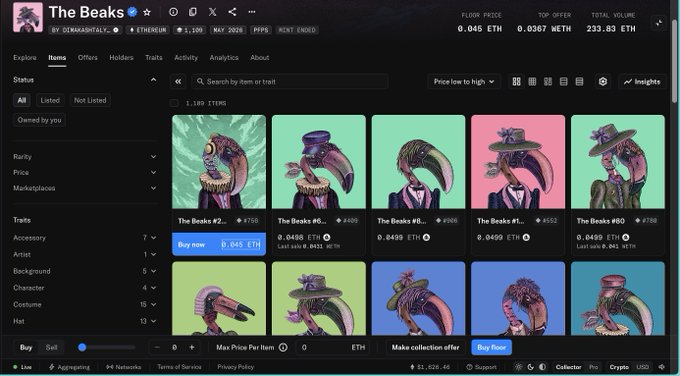Viewport: 680px width, 376px height.
Task: Click the blue sweep quantity slider handle
Action: click(82, 347)
